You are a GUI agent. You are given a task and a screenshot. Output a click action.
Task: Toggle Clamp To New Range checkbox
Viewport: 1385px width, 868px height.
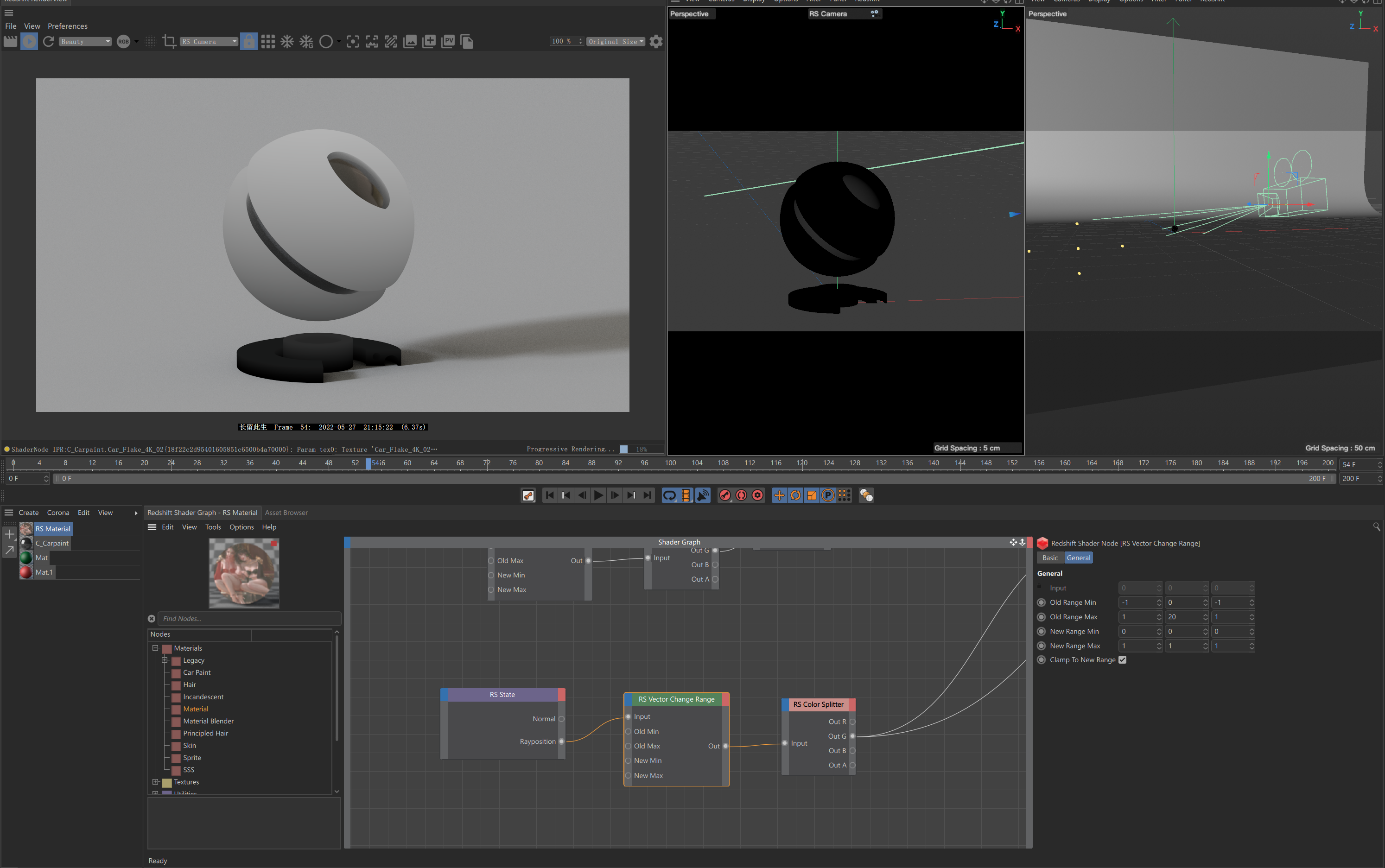pyautogui.click(x=1122, y=660)
